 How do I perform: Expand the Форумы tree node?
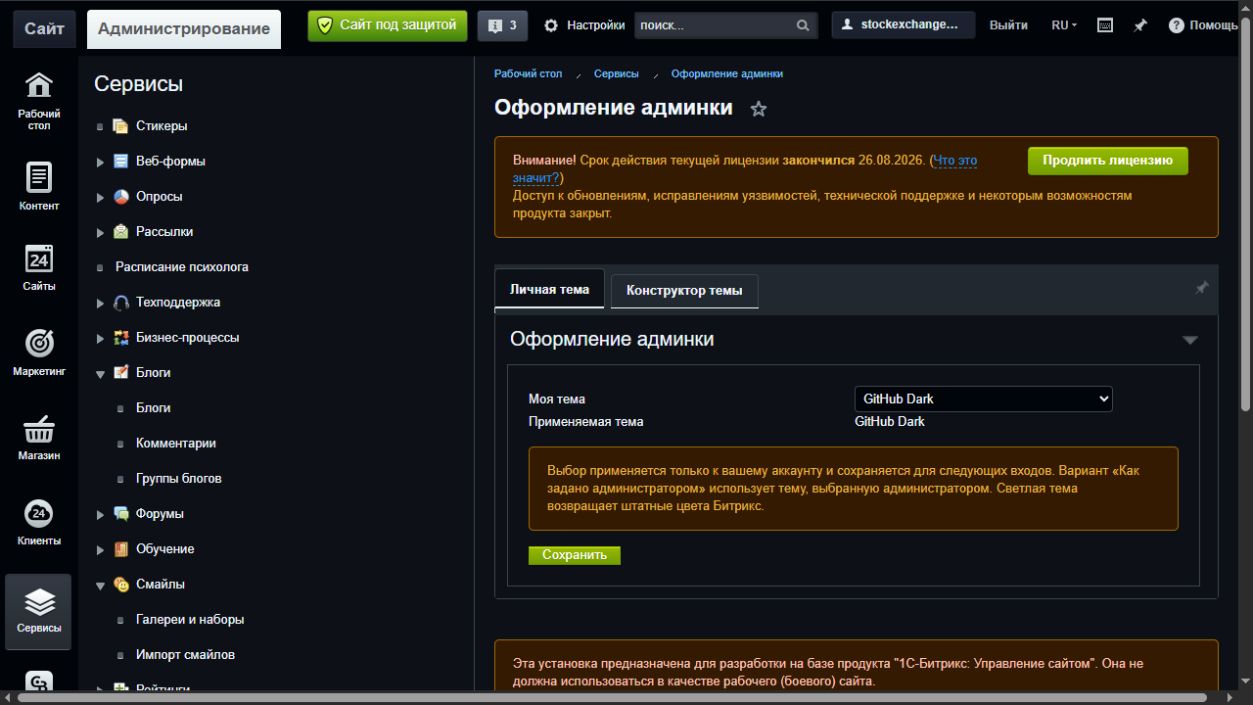(x=100, y=515)
